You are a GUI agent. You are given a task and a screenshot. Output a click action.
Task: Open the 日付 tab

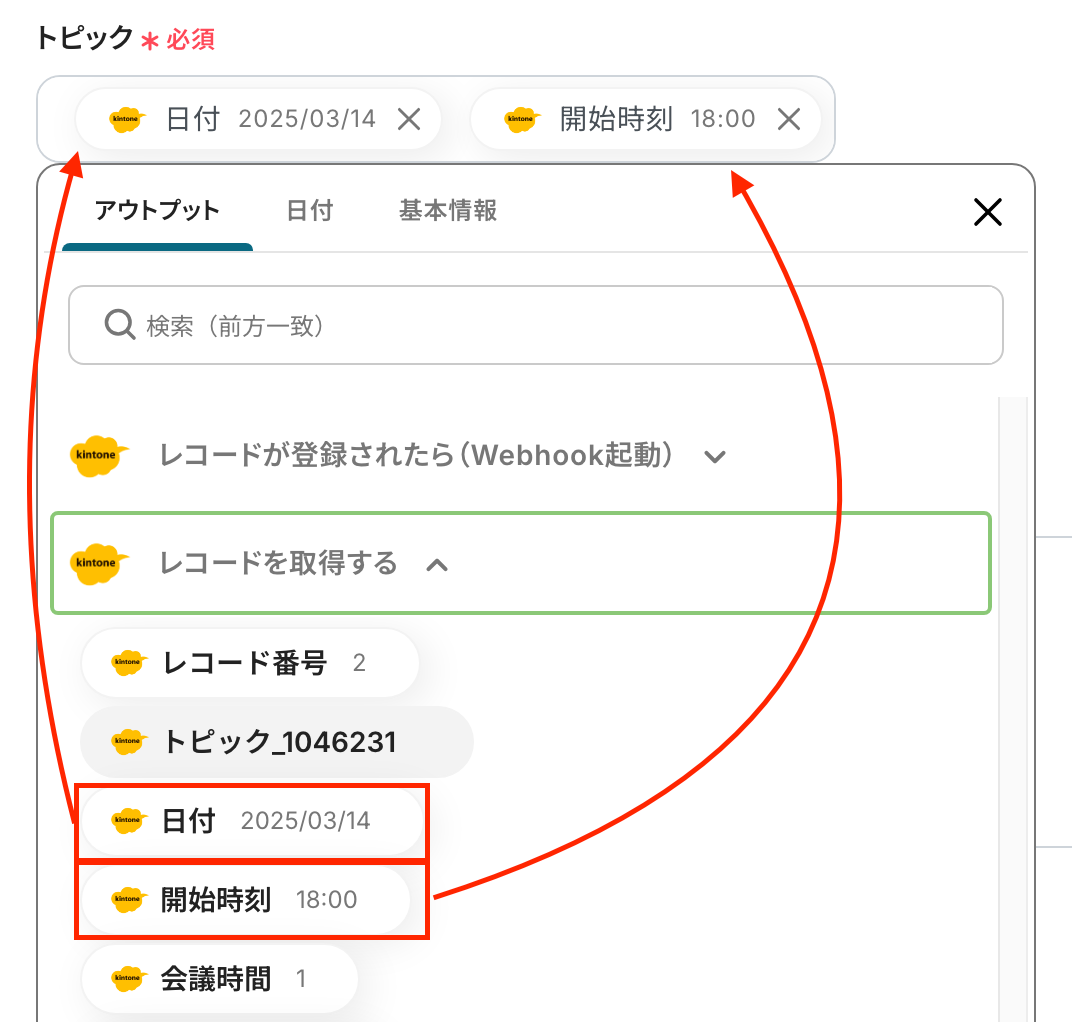click(x=310, y=211)
